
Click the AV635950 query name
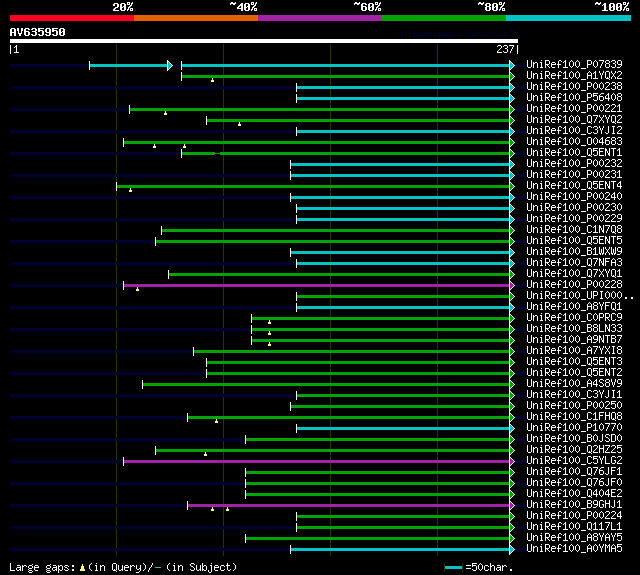point(38,32)
